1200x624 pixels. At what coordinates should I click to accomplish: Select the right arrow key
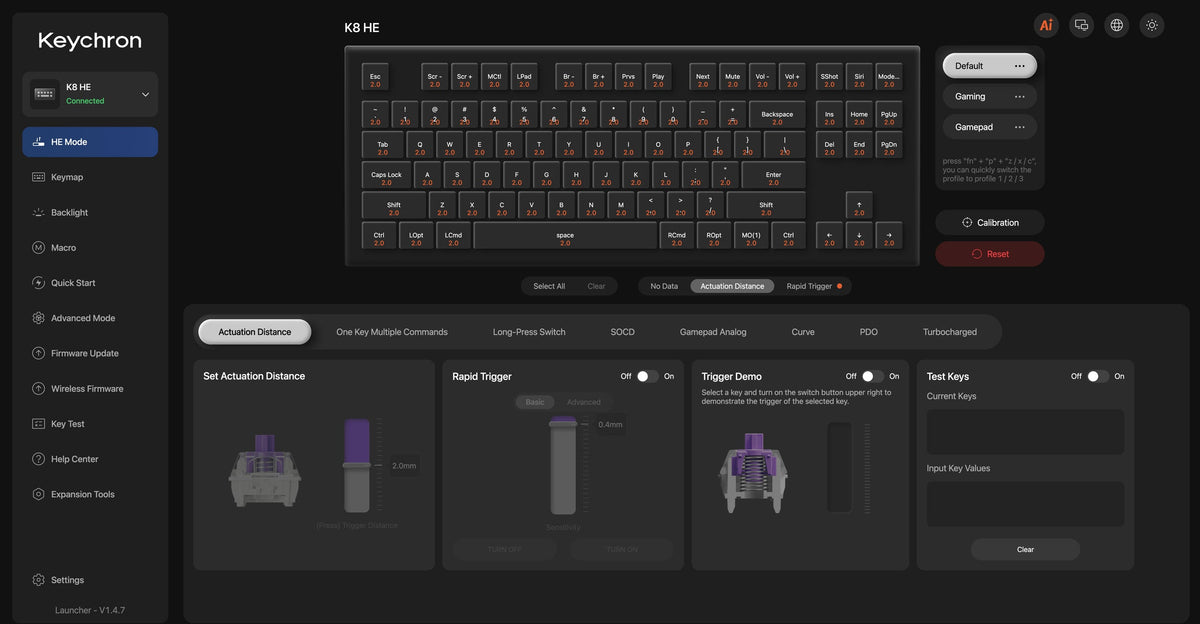(889, 237)
